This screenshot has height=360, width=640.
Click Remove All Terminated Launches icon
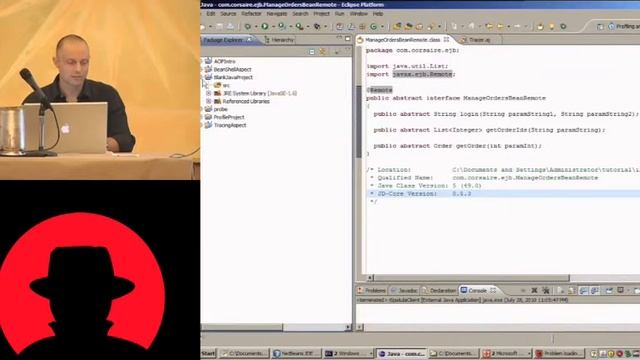click(x=546, y=290)
